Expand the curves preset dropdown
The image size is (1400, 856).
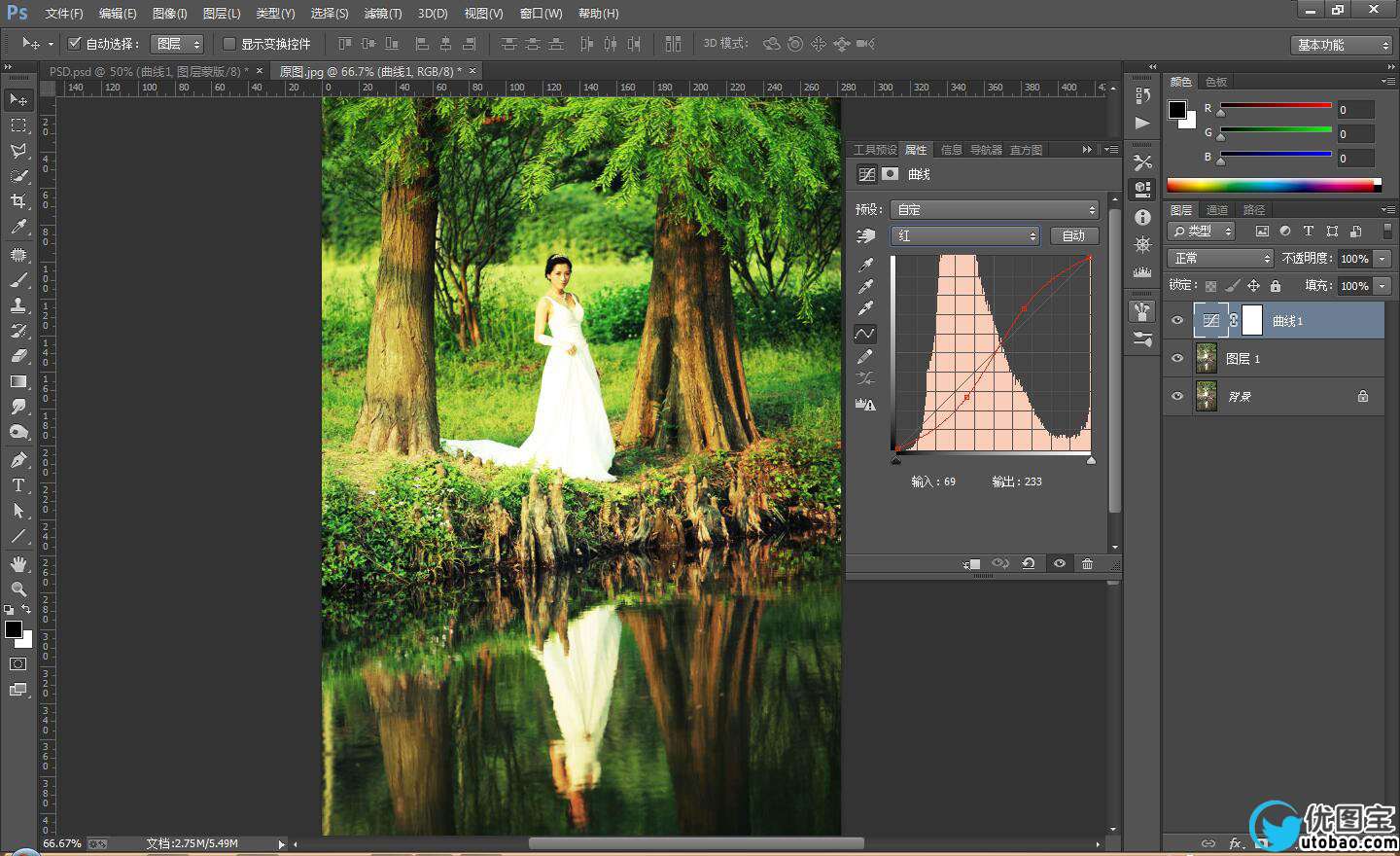pyautogui.click(x=994, y=209)
